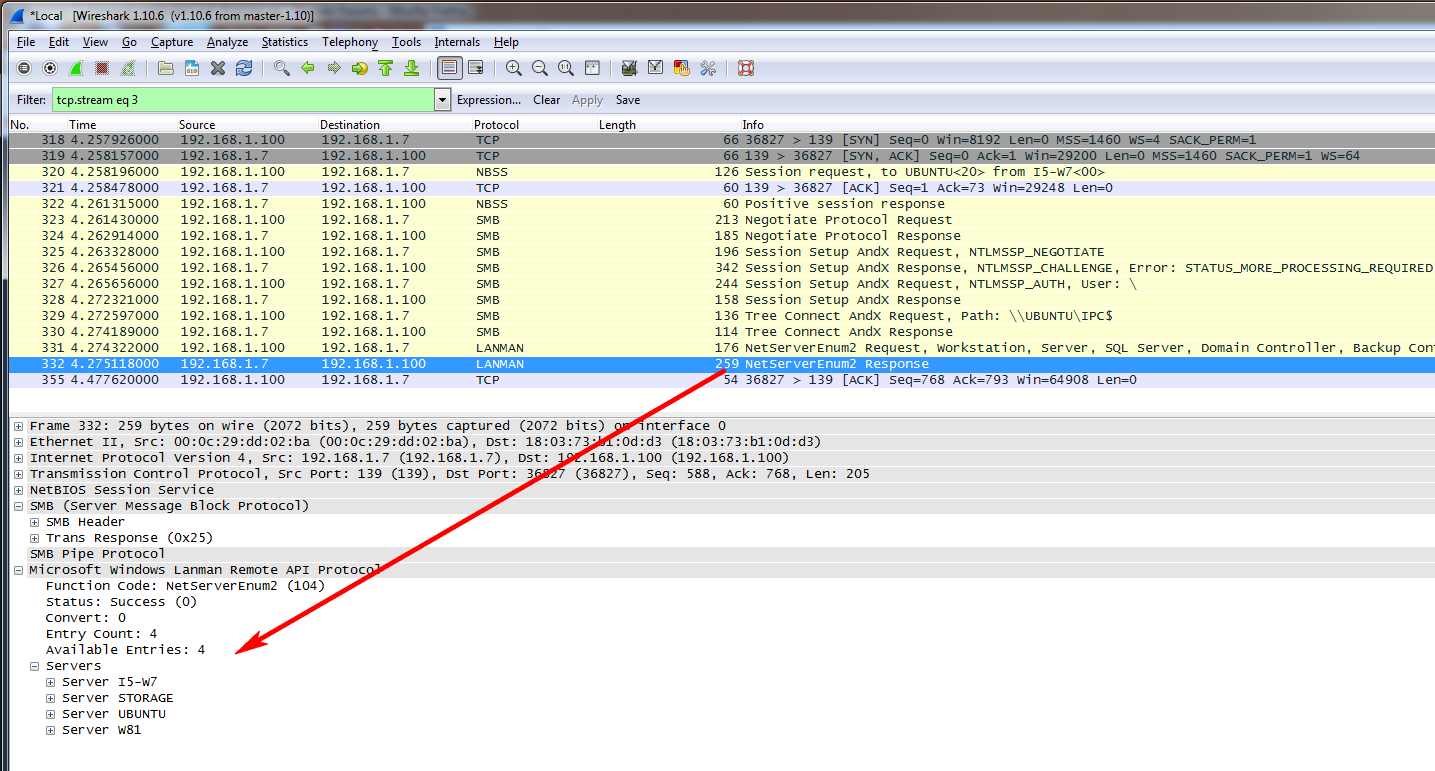Expand NetBIOS Session Service section
The width and height of the screenshot is (1435, 771).
[x=20, y=490]
